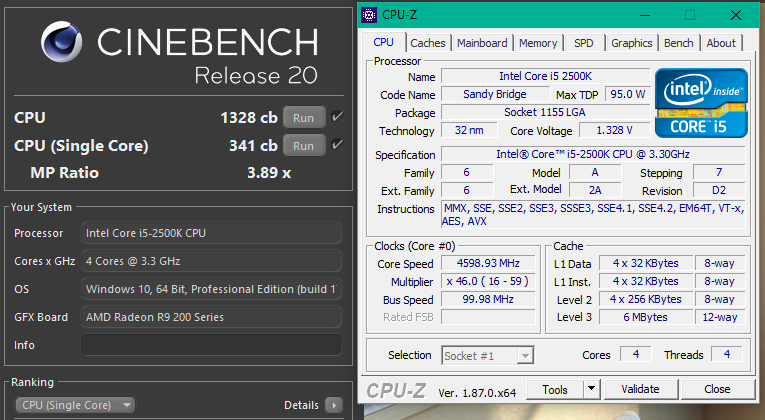Switch to the Mainboard tab

(x=482, y=43)
